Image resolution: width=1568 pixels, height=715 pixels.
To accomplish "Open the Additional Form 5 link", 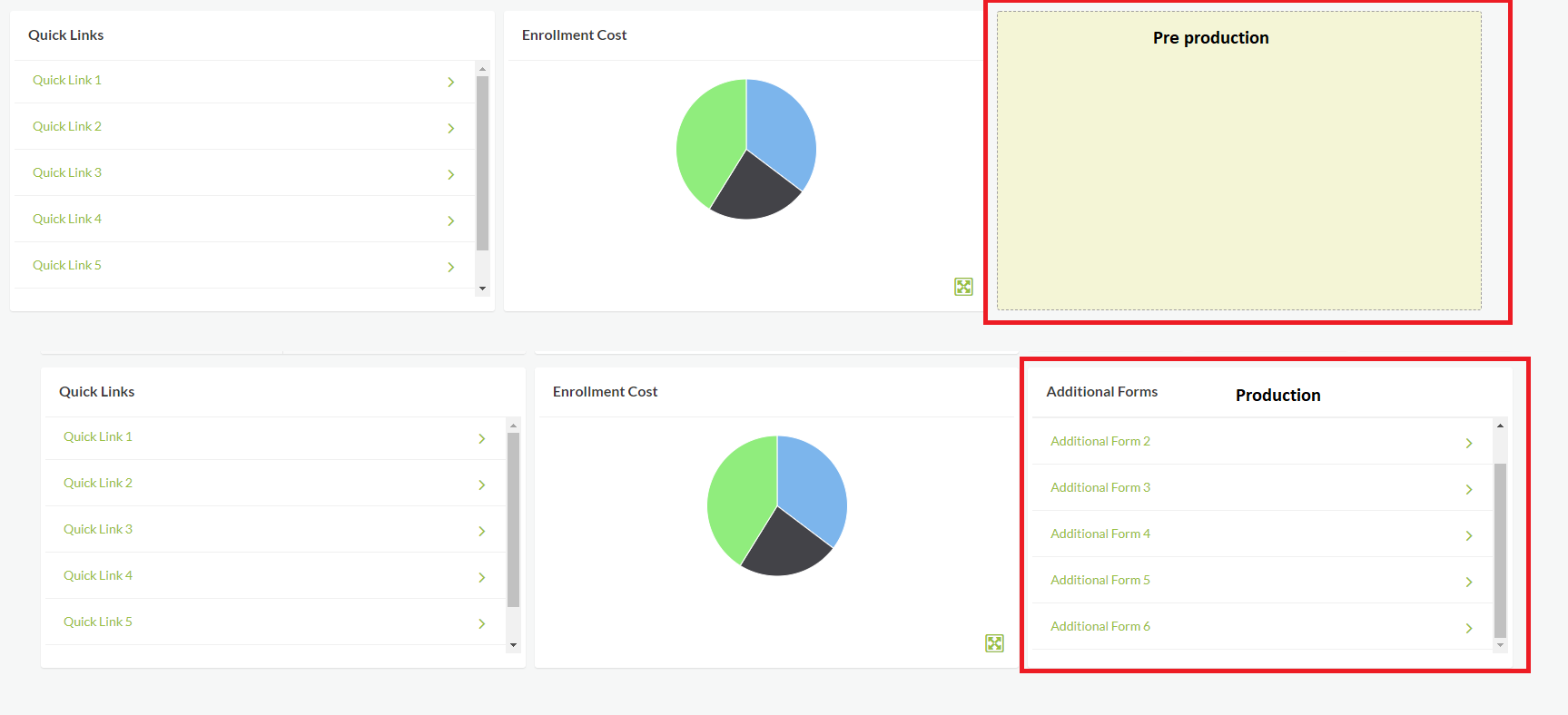I will click(1100, 580).
